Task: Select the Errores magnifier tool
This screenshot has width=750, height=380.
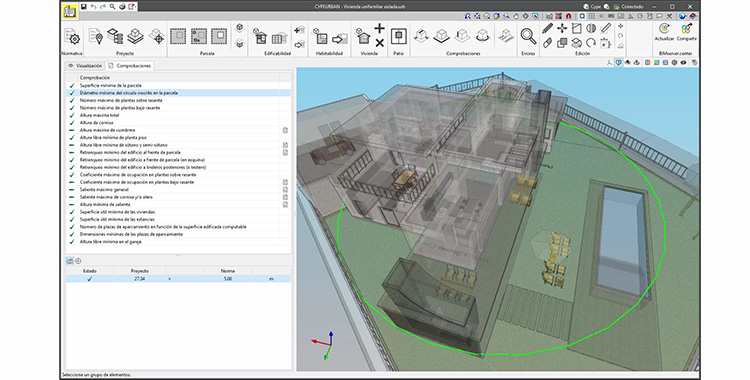Action: pos(528,36)
